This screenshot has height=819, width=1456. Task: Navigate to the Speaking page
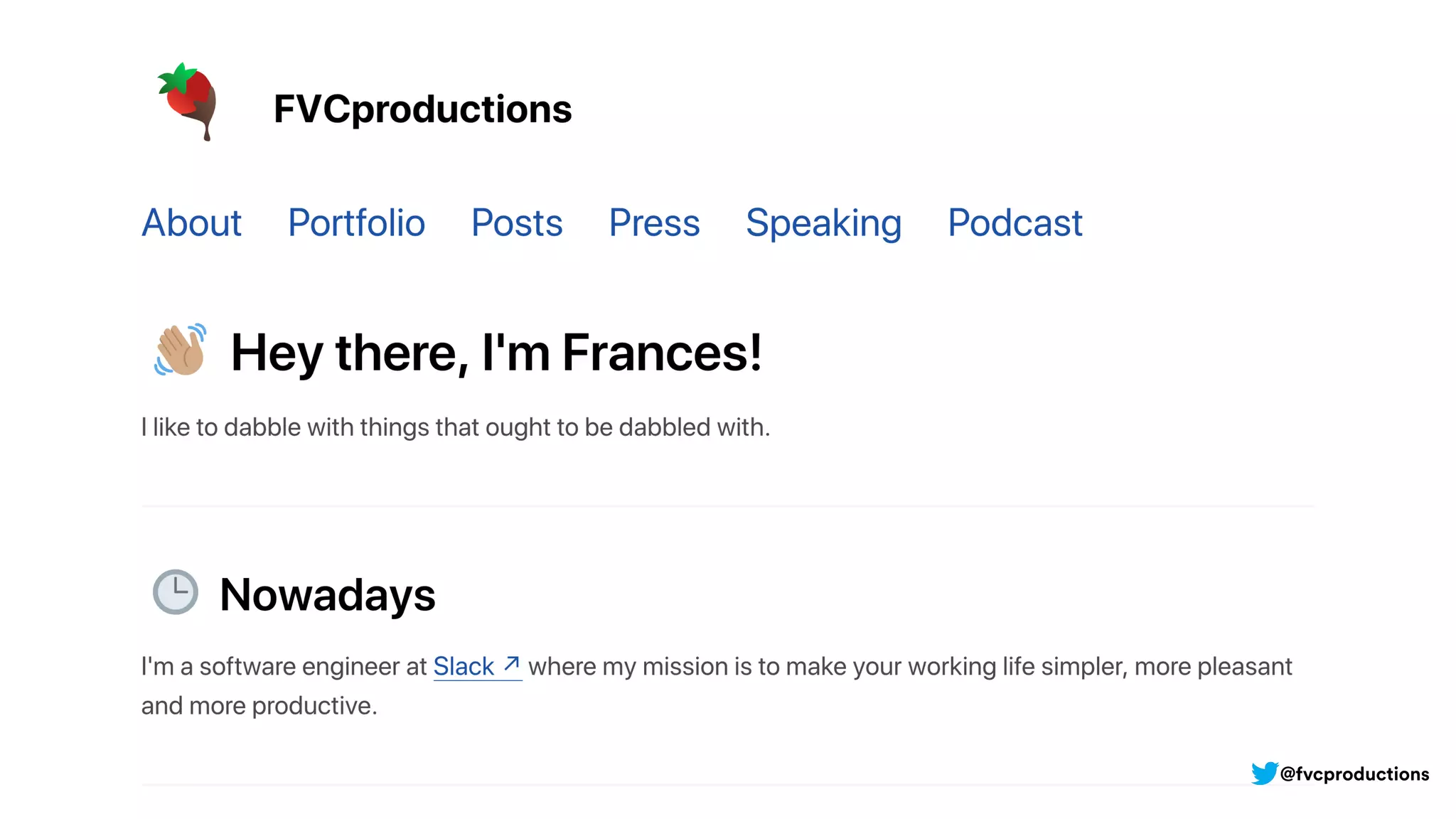coord(823,223)
